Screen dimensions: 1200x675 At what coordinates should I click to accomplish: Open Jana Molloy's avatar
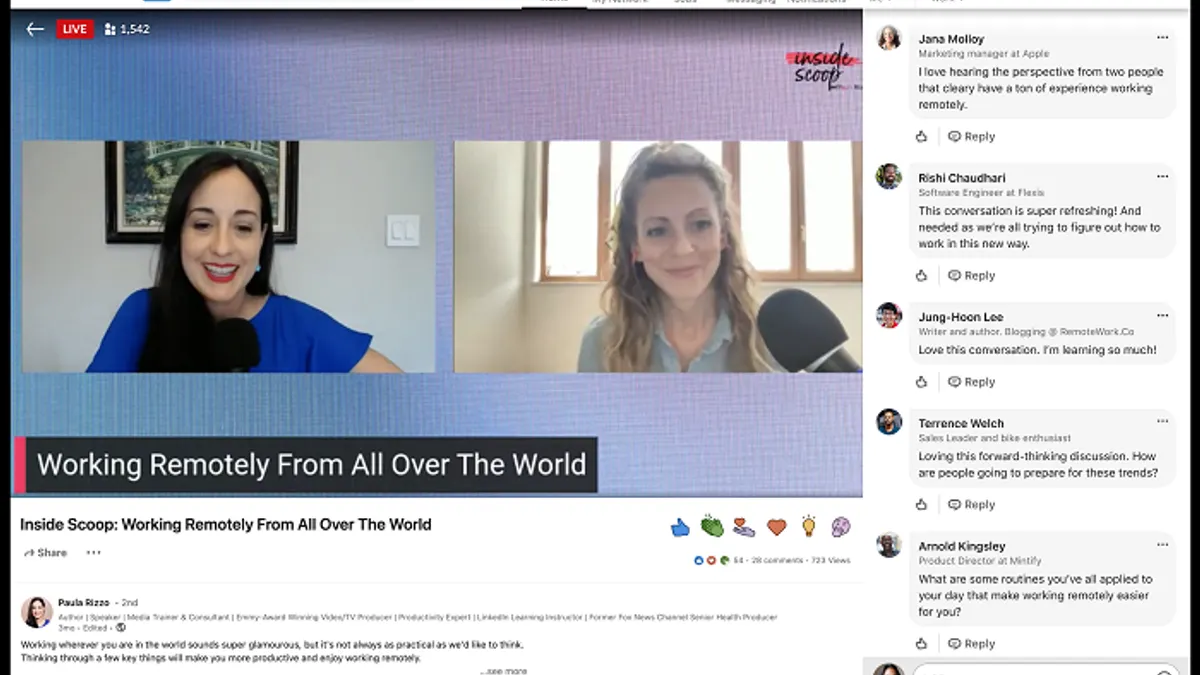click(889, 38)
